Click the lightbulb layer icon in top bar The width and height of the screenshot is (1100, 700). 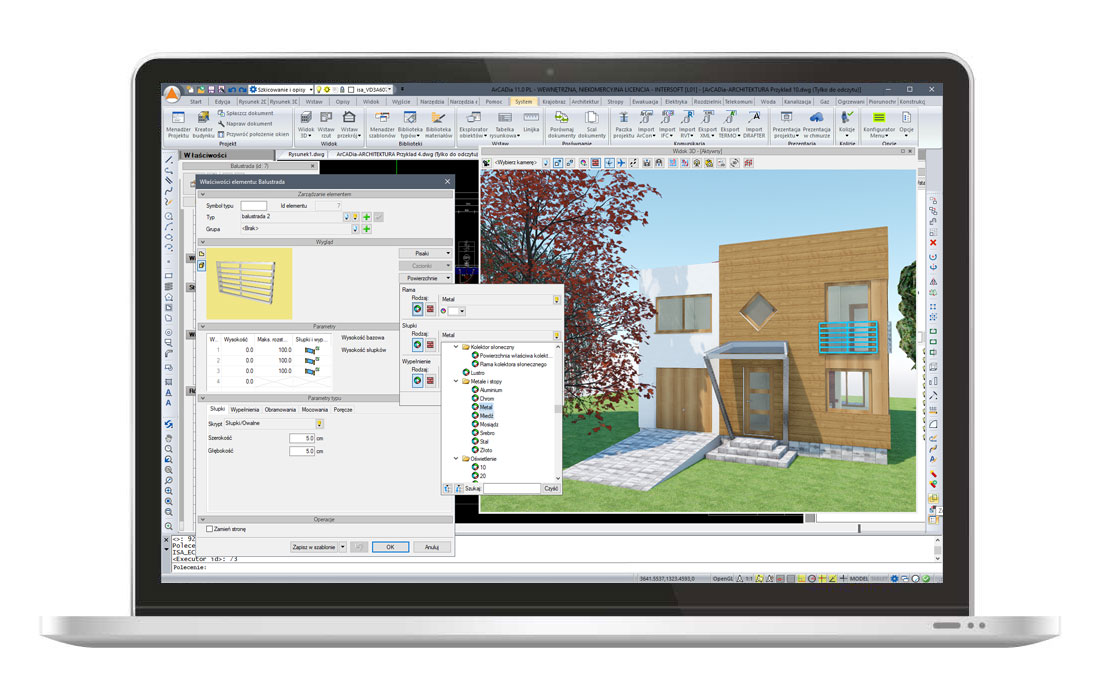click(x=318, y=90)
